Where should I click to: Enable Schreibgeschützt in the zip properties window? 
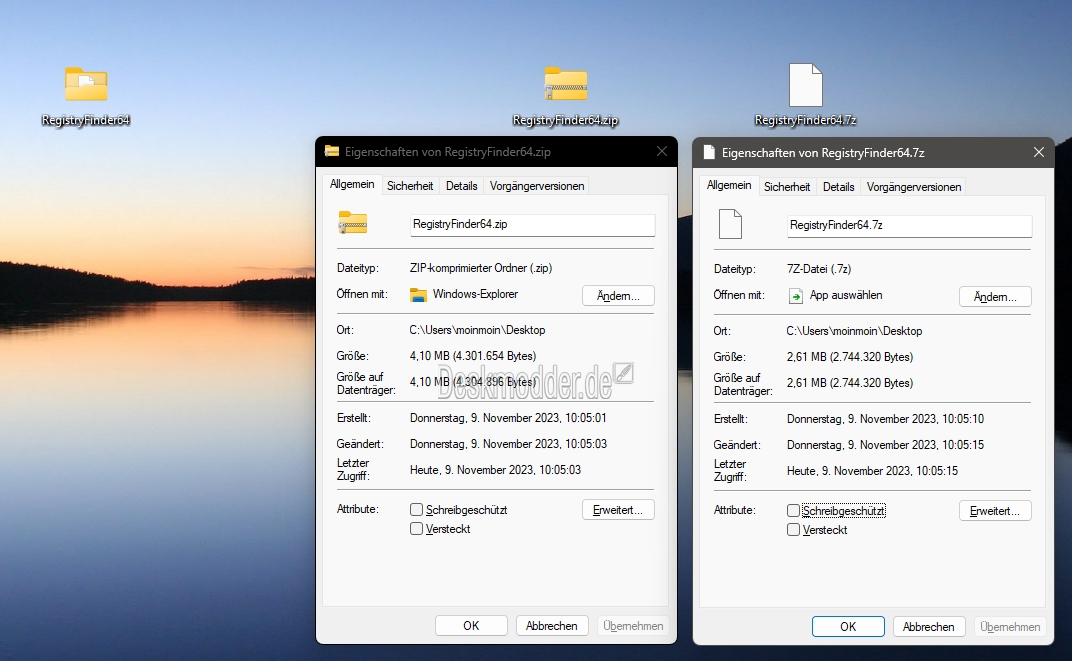point(416,509)
